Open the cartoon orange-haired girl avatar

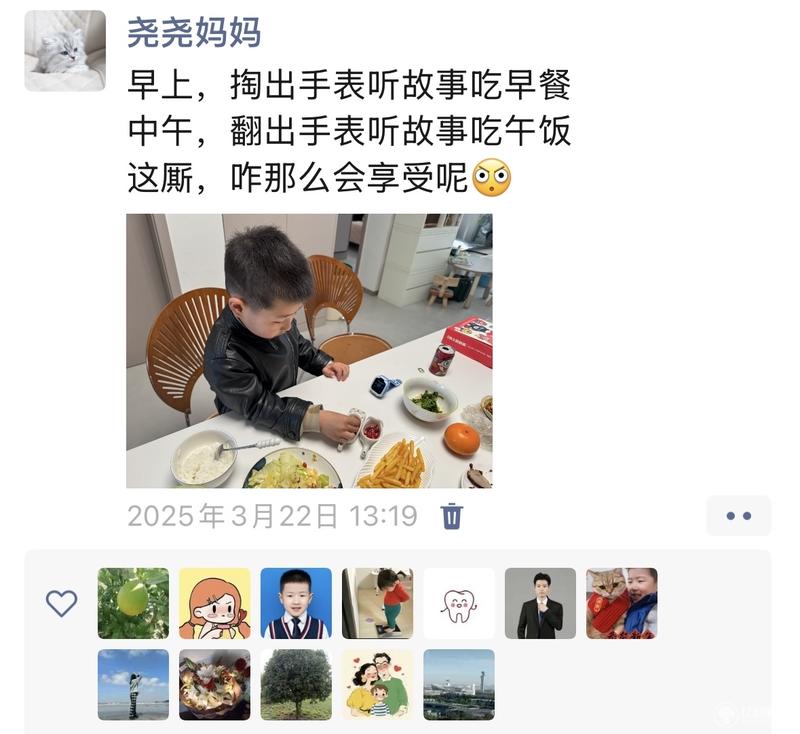[215, 603]
